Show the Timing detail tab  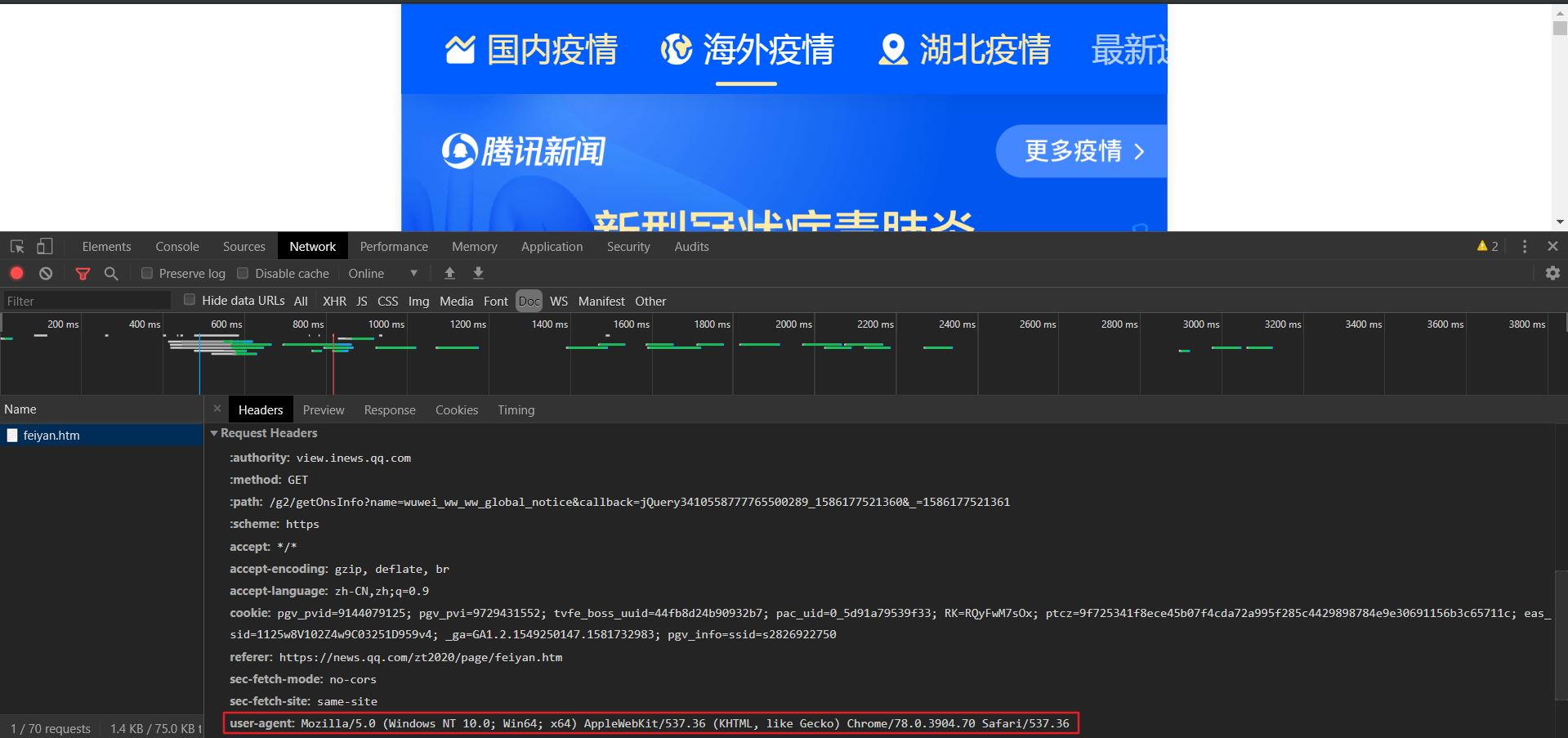(x=516, y=409)
